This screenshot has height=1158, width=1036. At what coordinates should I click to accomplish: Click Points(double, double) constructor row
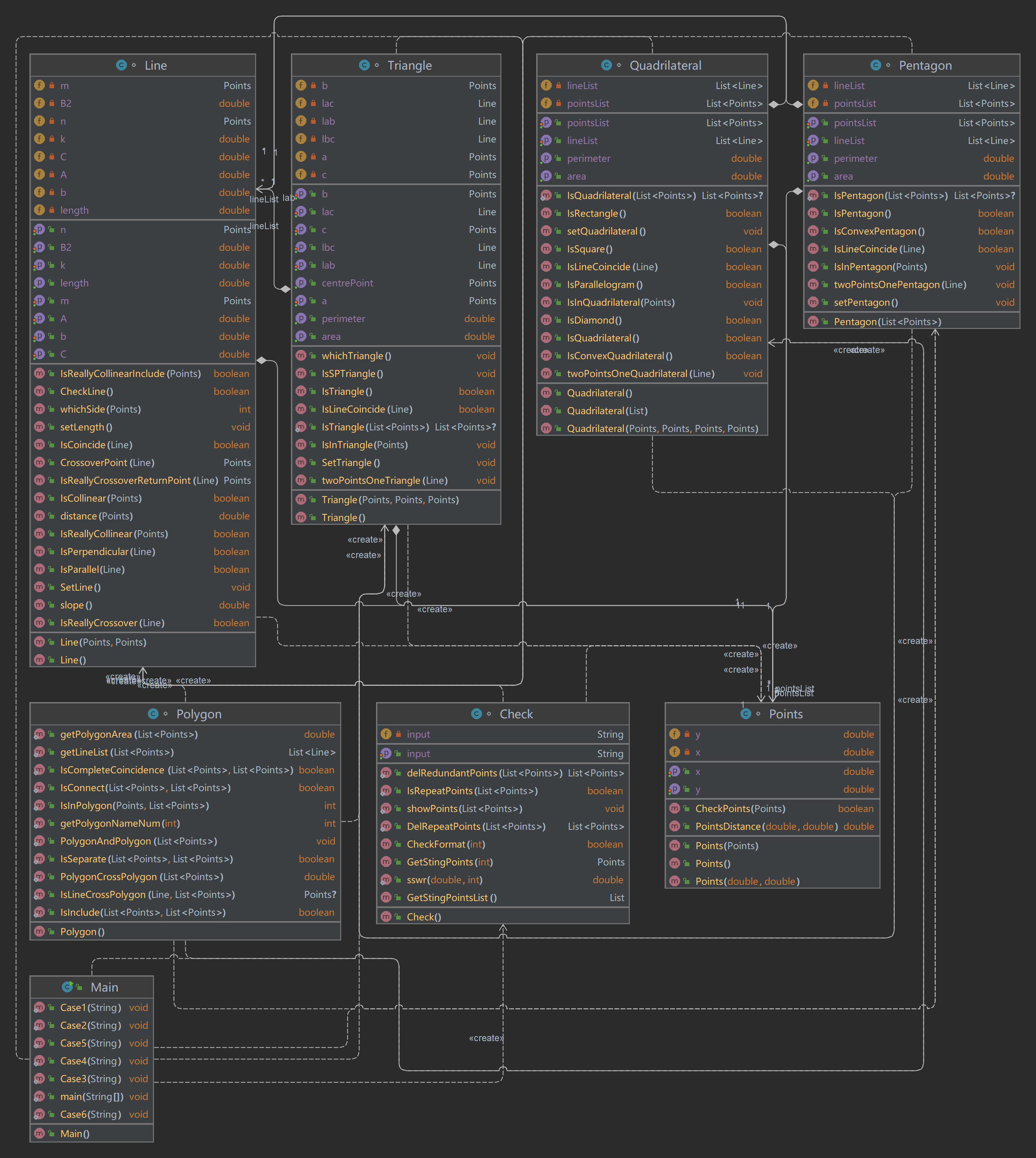[x=773, y=880]
